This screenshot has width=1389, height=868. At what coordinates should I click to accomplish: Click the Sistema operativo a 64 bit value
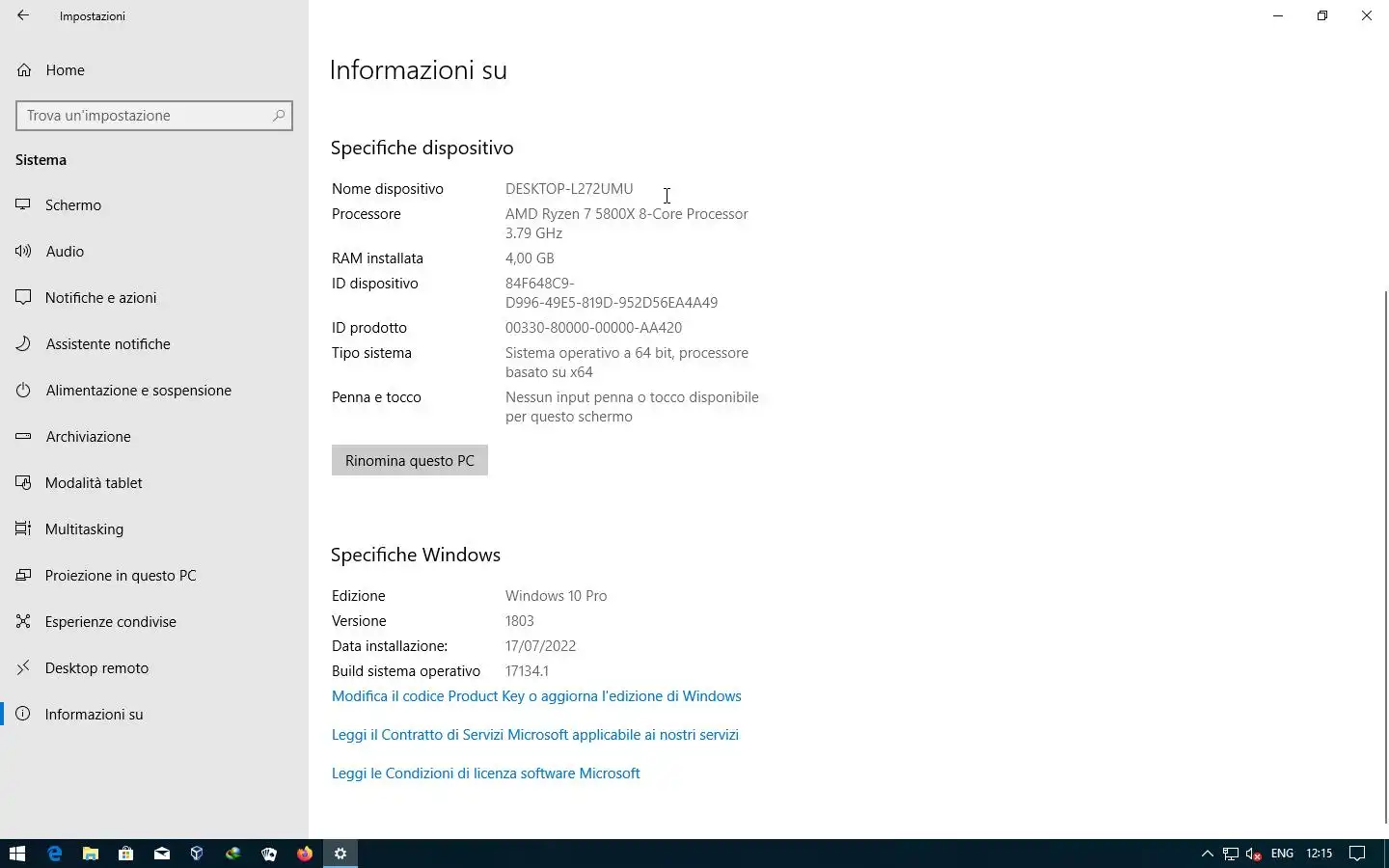pyautogui.click(x=627, y=363)
